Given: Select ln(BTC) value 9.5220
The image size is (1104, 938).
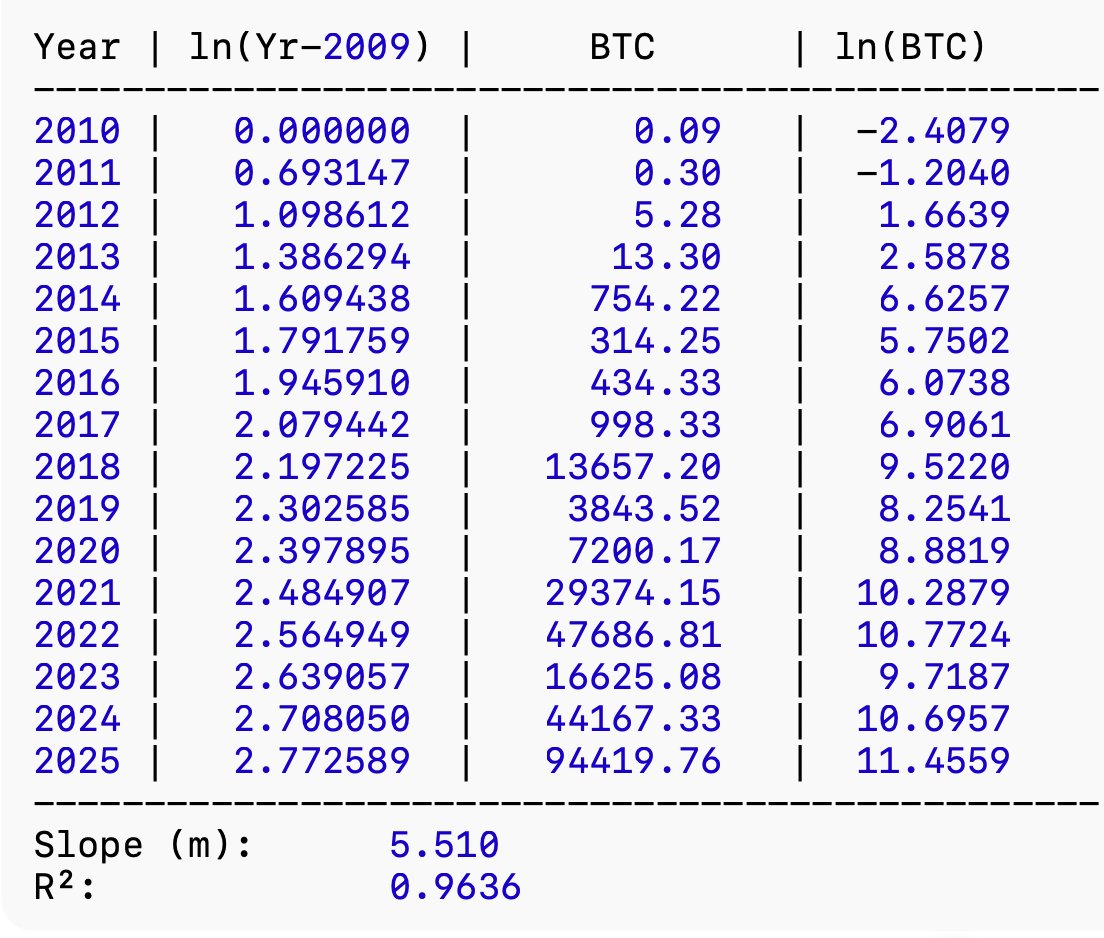Looking at the screenshot, I should (x=945, y=467).
